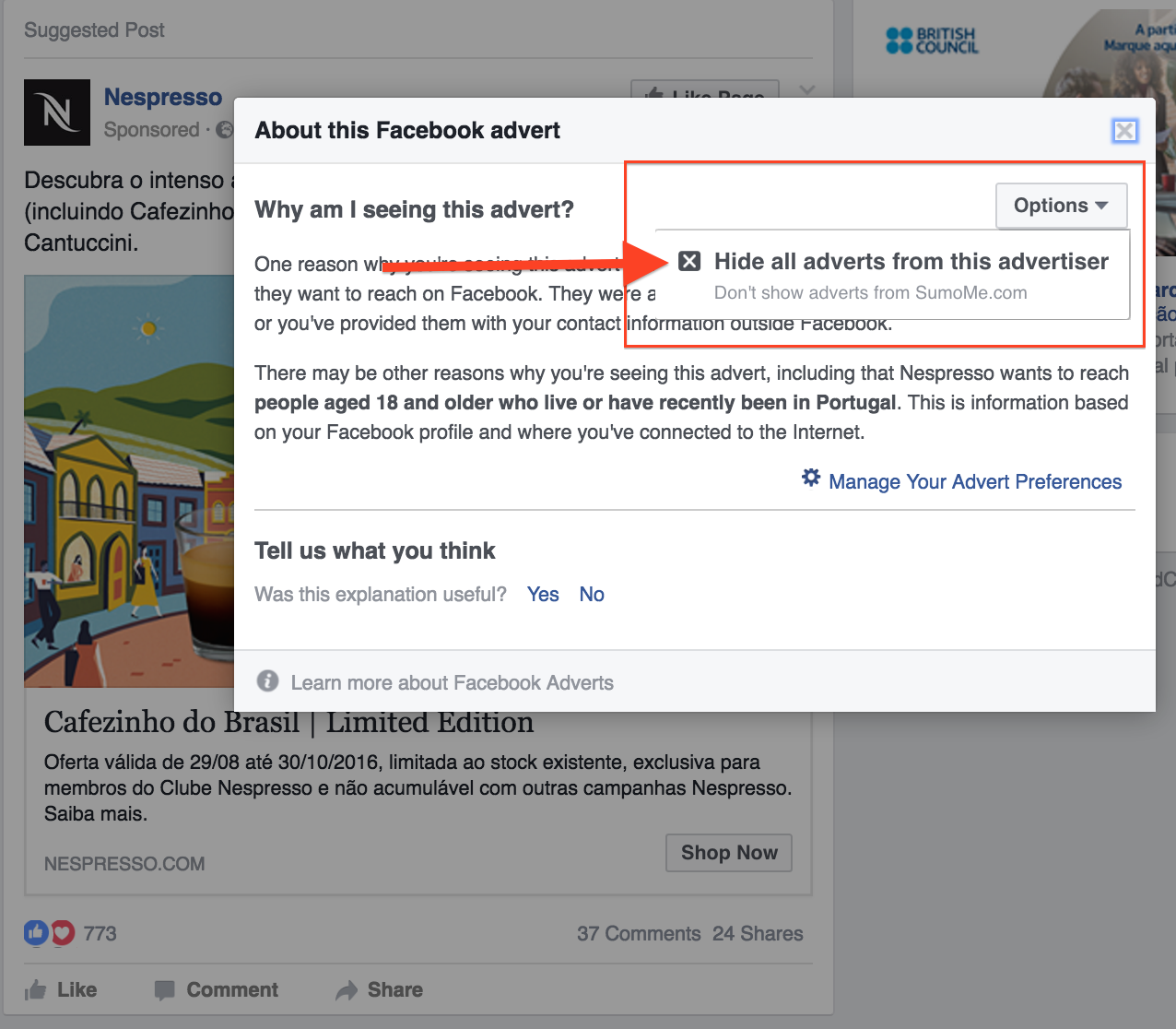Click the X icon beside Hide all adverts

[x=689, y=261]
